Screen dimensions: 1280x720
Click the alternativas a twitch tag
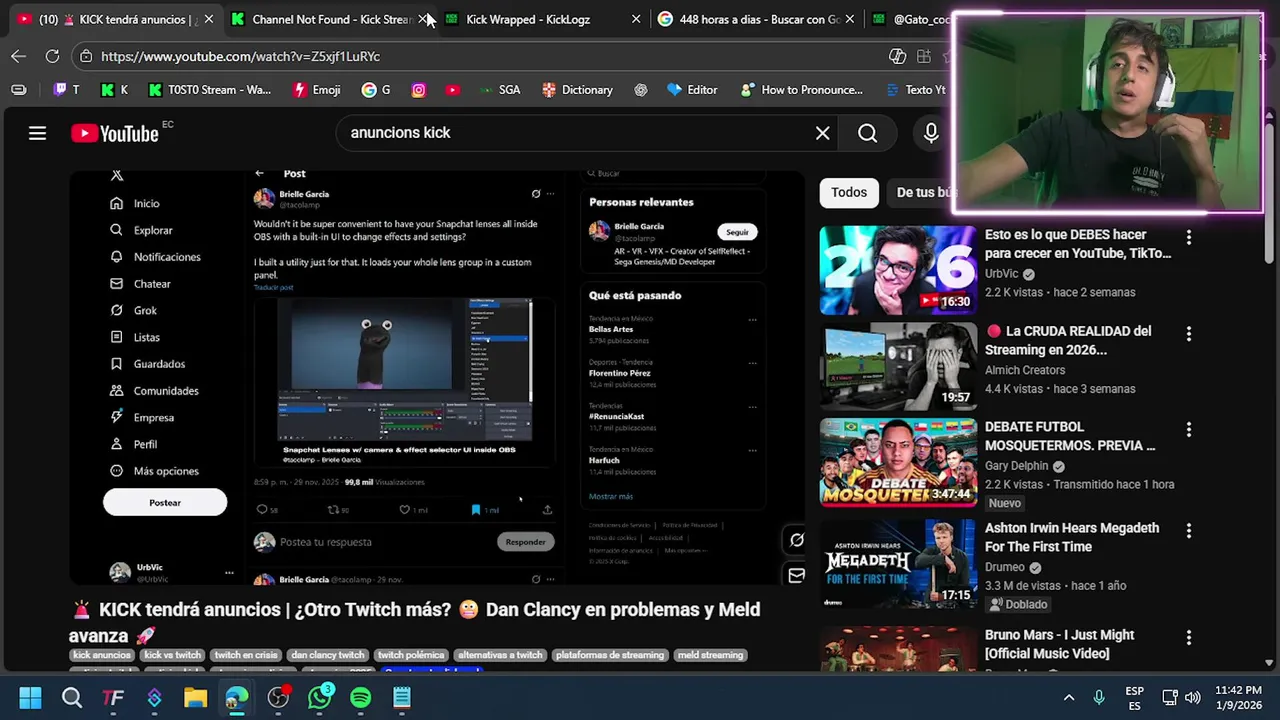pyautogui.click(x=500, y=655)
